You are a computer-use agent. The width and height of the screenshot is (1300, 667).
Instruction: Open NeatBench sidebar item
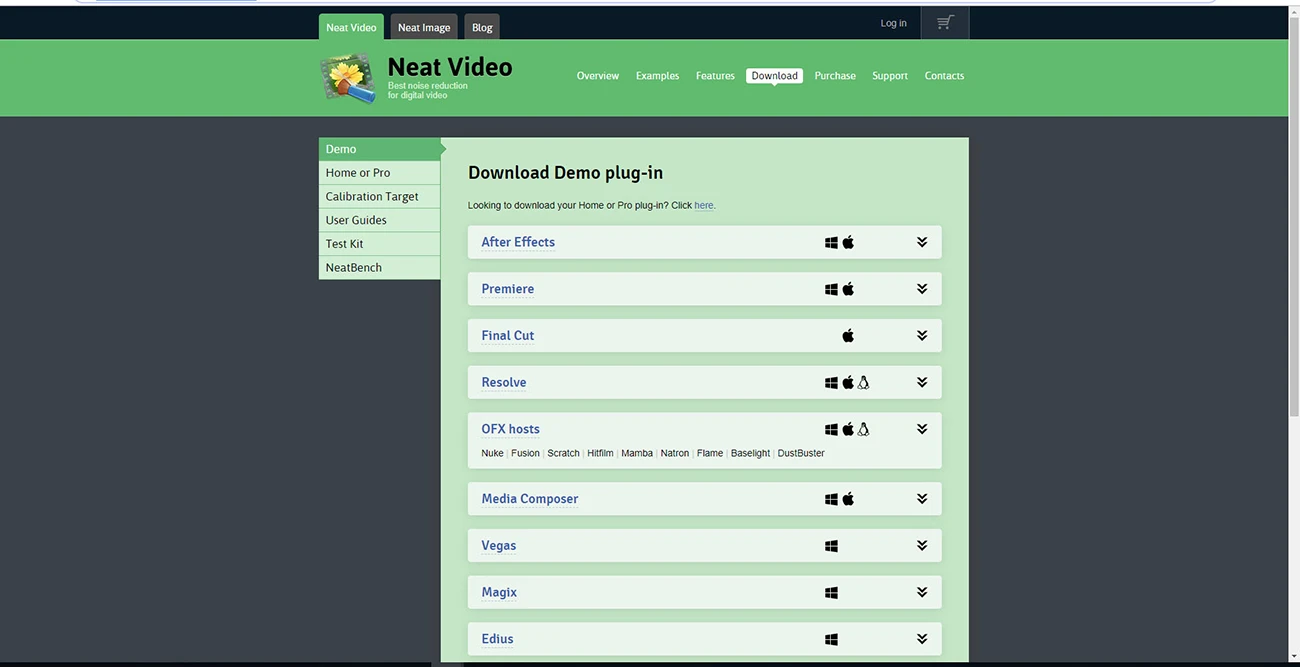(380, 268)
